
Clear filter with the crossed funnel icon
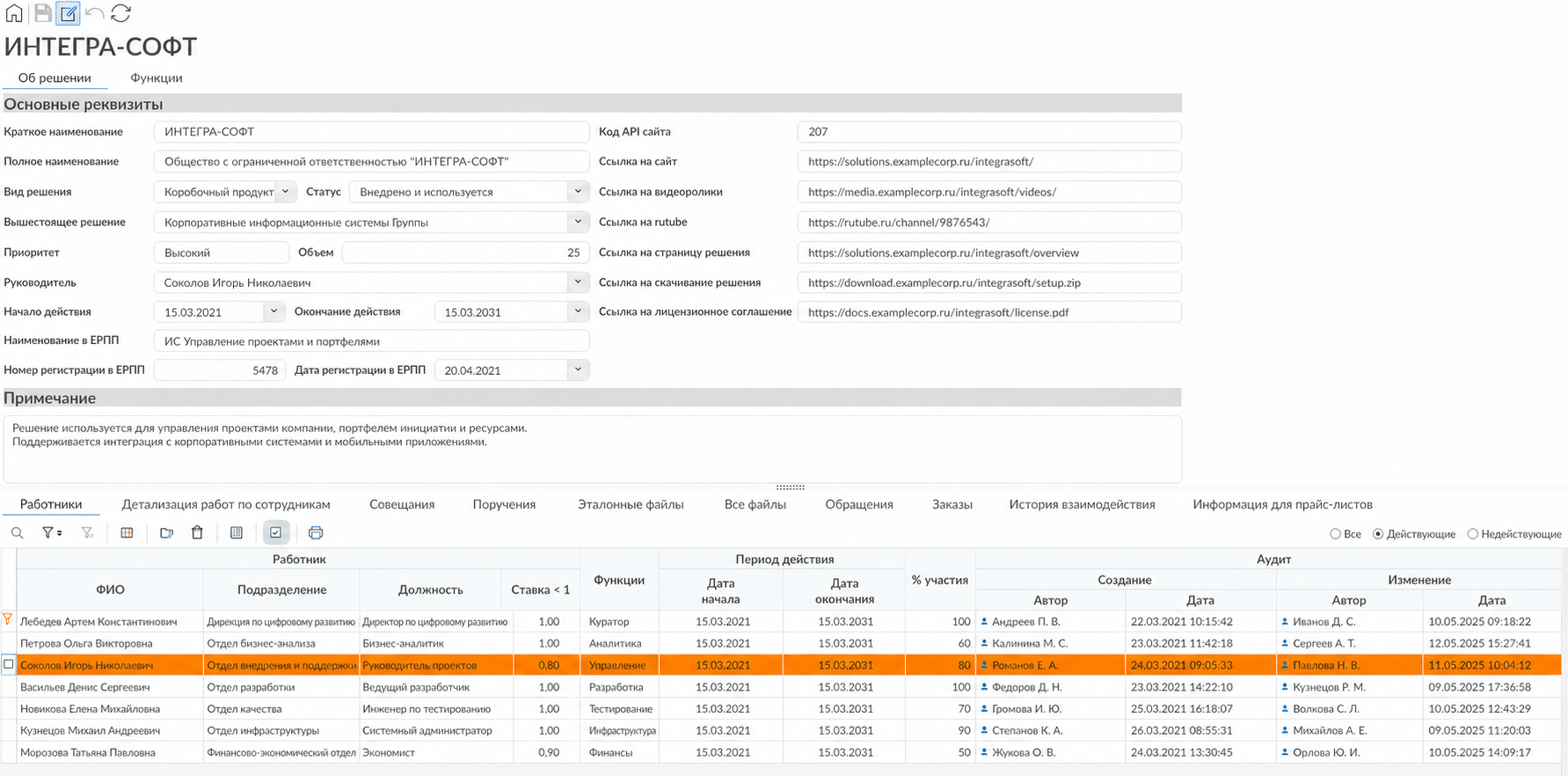click(87, 533)
